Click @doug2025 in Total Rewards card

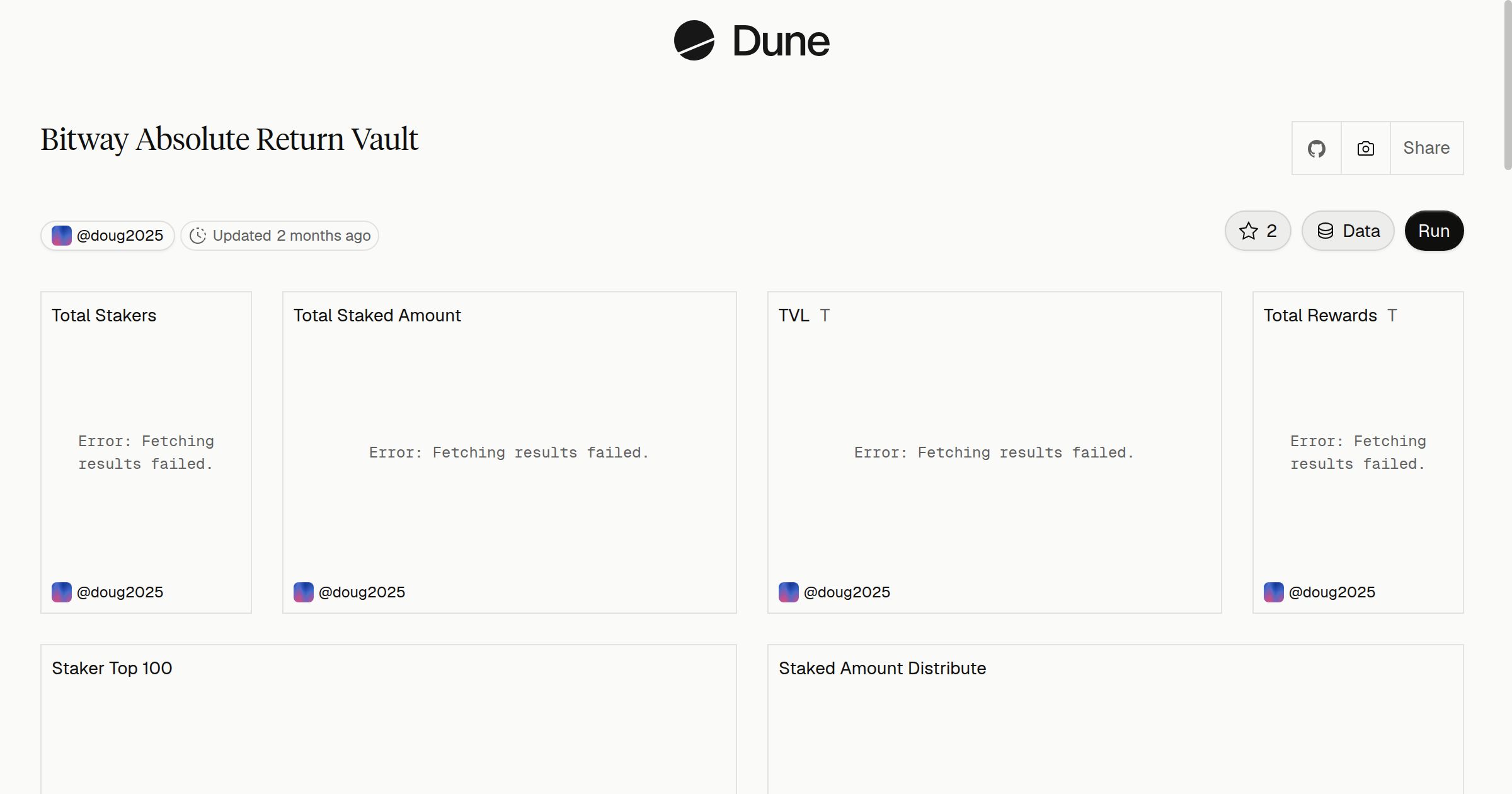coord(1332,592)
